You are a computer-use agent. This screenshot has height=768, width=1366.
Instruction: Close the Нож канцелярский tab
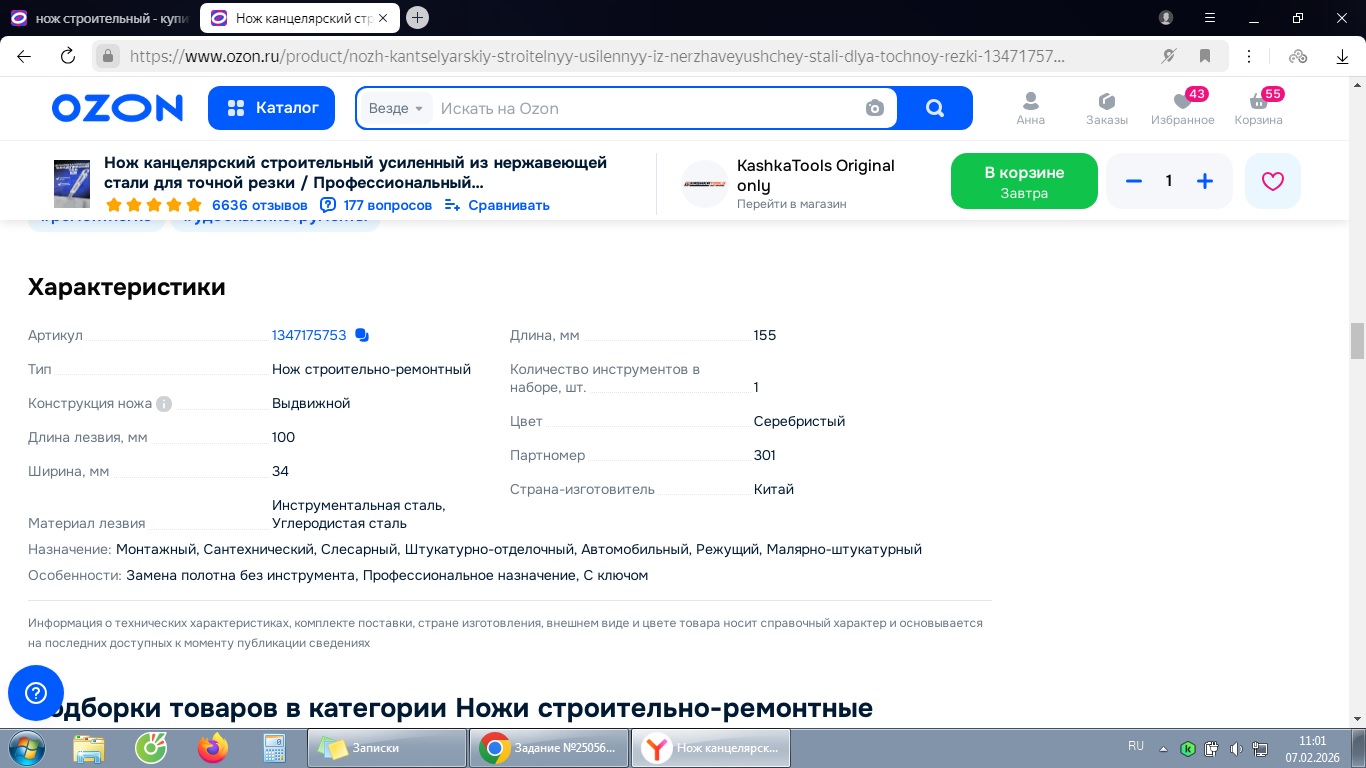tap(383, 18)
